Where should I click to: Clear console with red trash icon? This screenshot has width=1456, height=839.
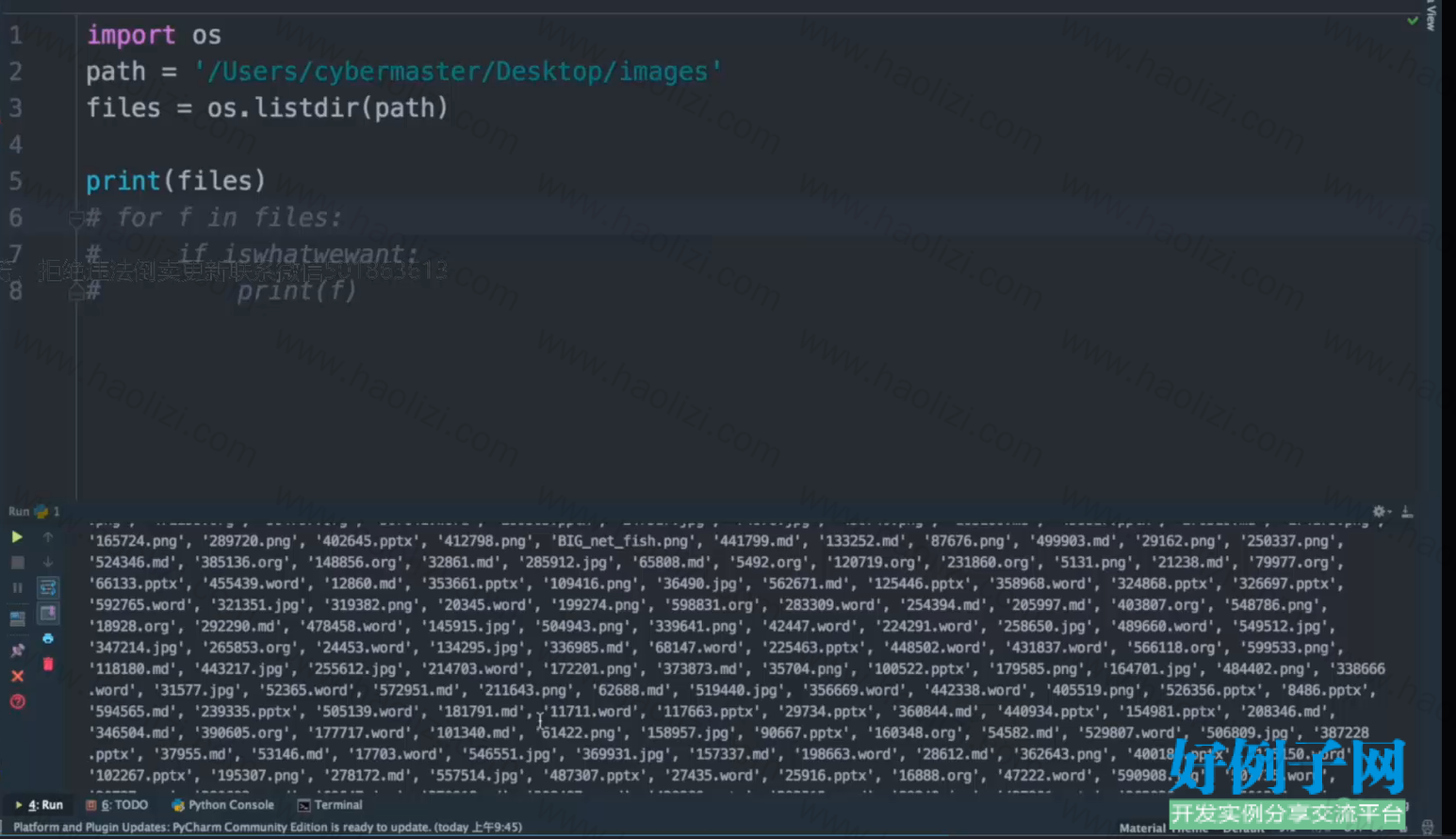coord(48,664)
